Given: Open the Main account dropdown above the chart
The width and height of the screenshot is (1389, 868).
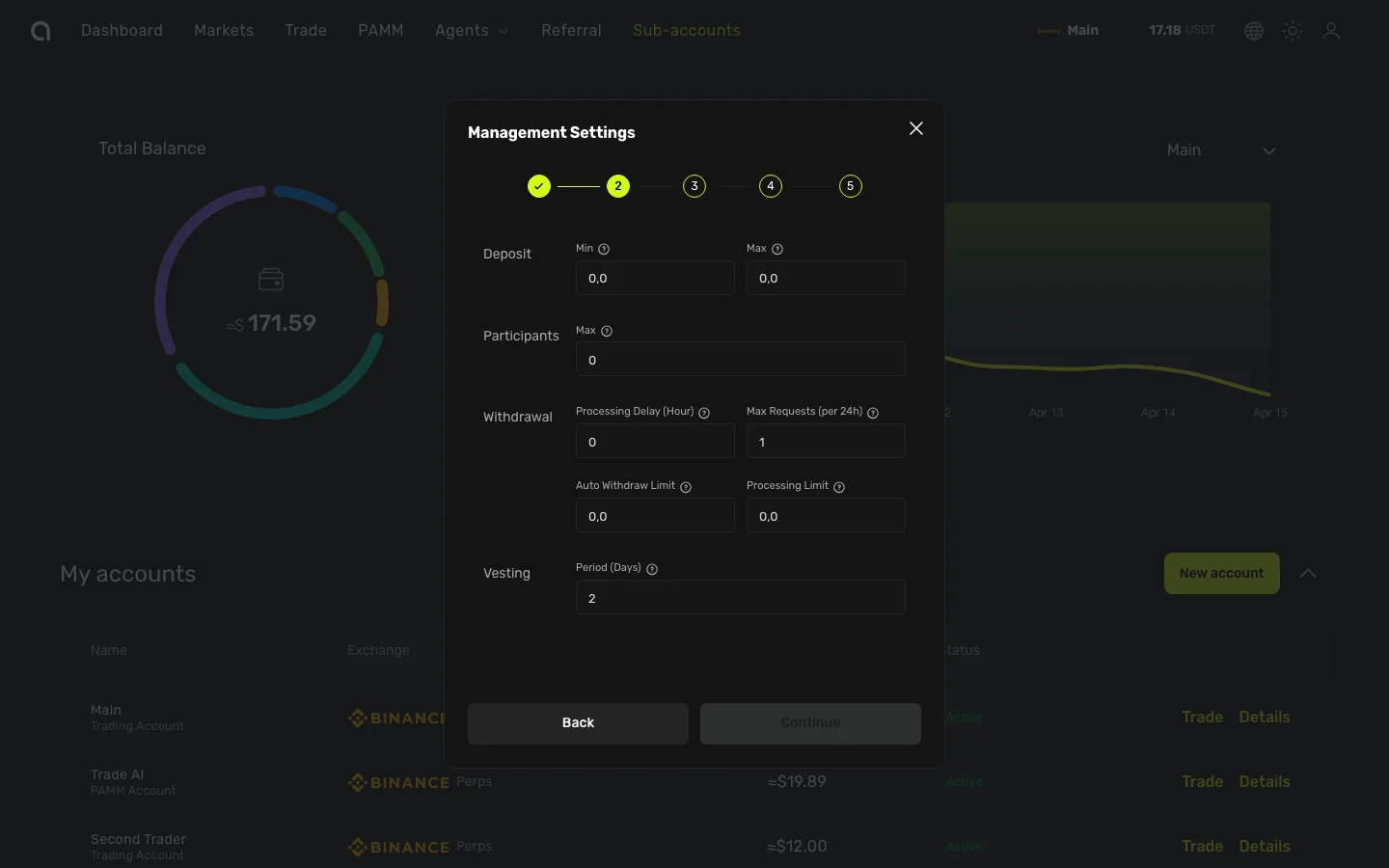Looking at the screenshot, I should point(1221,150).
